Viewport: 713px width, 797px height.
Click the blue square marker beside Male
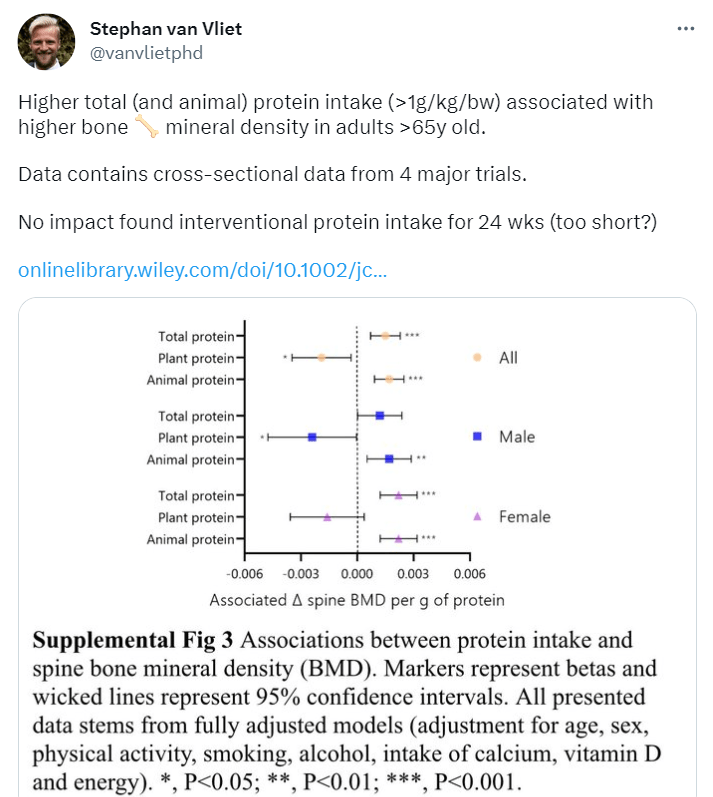[x=477, y=437]
